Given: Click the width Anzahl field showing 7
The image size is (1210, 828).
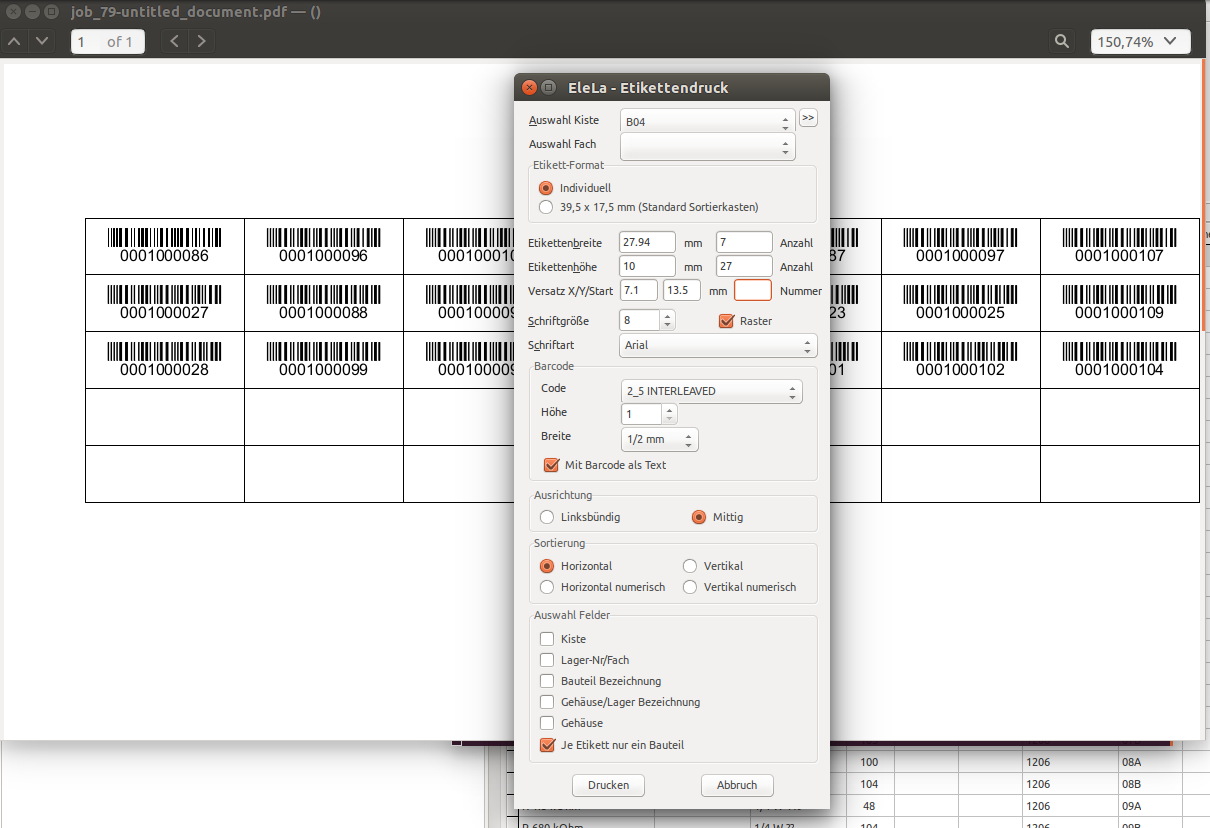Looking at the screenshot, I should 744,242.
